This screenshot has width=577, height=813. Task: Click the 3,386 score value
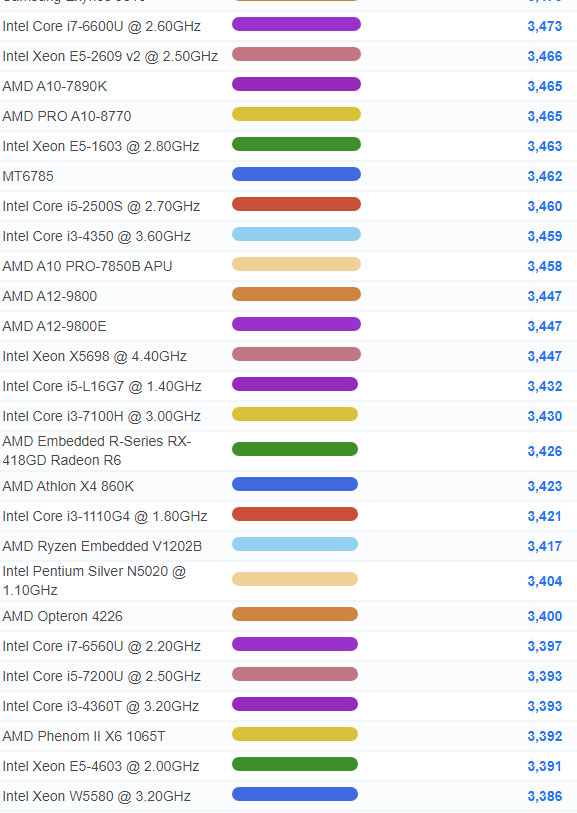pos(545,797)
